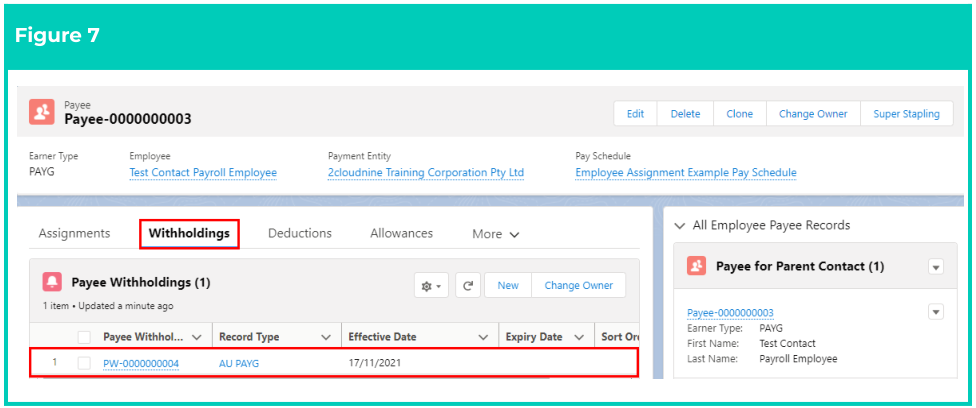976x408 pixels.
Task: Open Record Type column menu chevron
Action: pos(326,337)
